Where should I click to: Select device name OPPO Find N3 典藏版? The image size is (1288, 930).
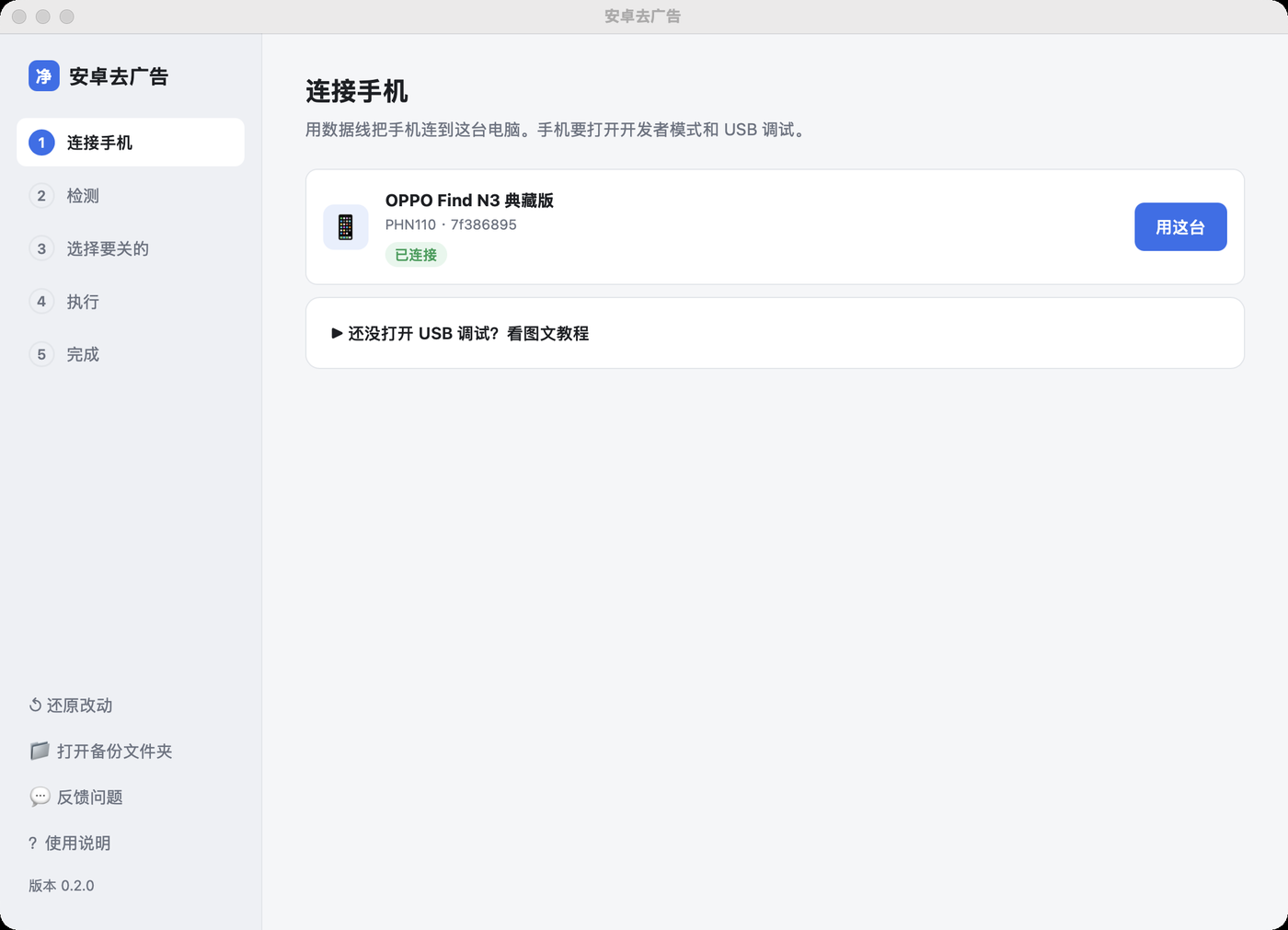469,201
